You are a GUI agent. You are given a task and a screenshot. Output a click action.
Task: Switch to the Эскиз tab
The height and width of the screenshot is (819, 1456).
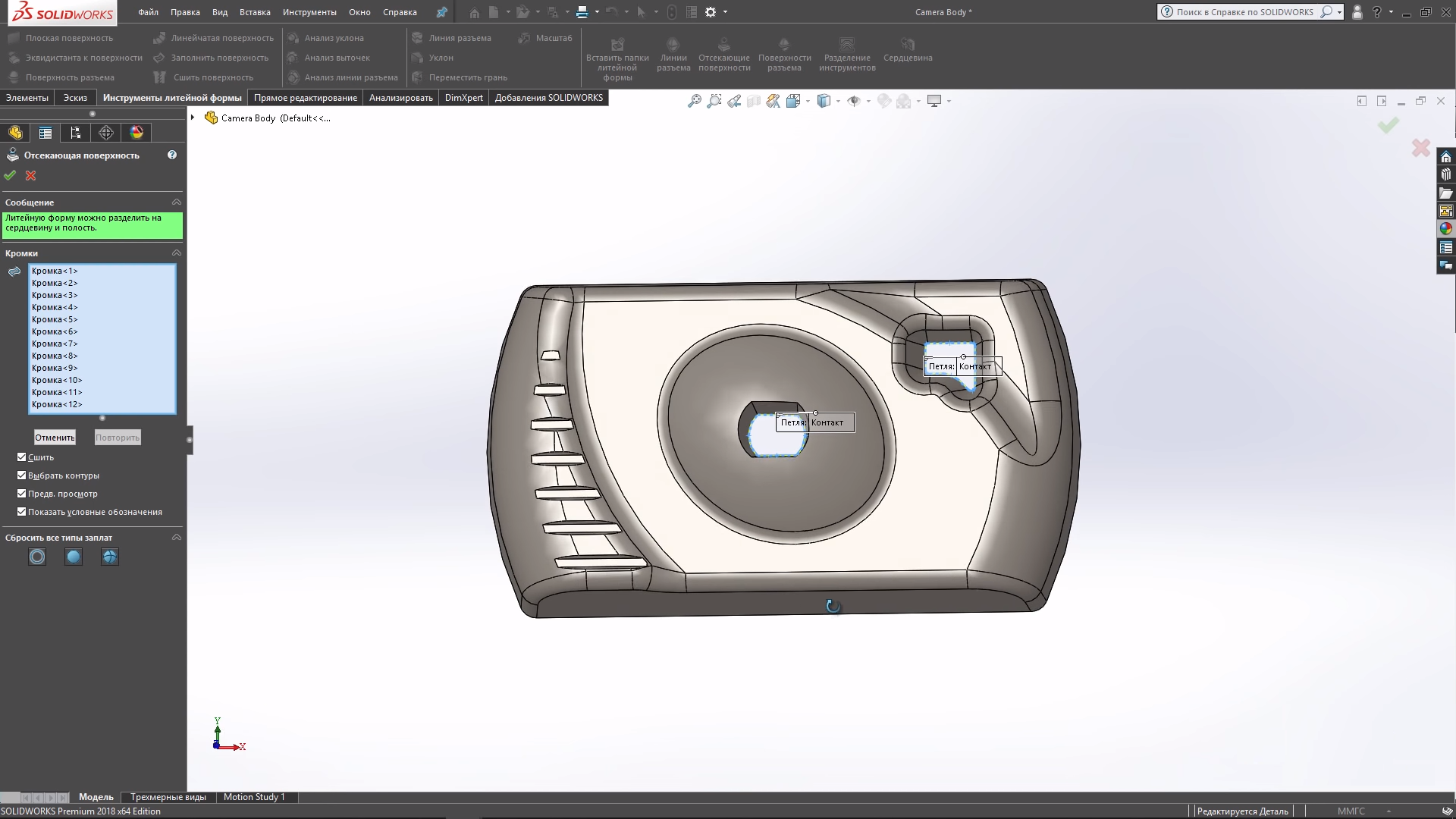[75, 98]
